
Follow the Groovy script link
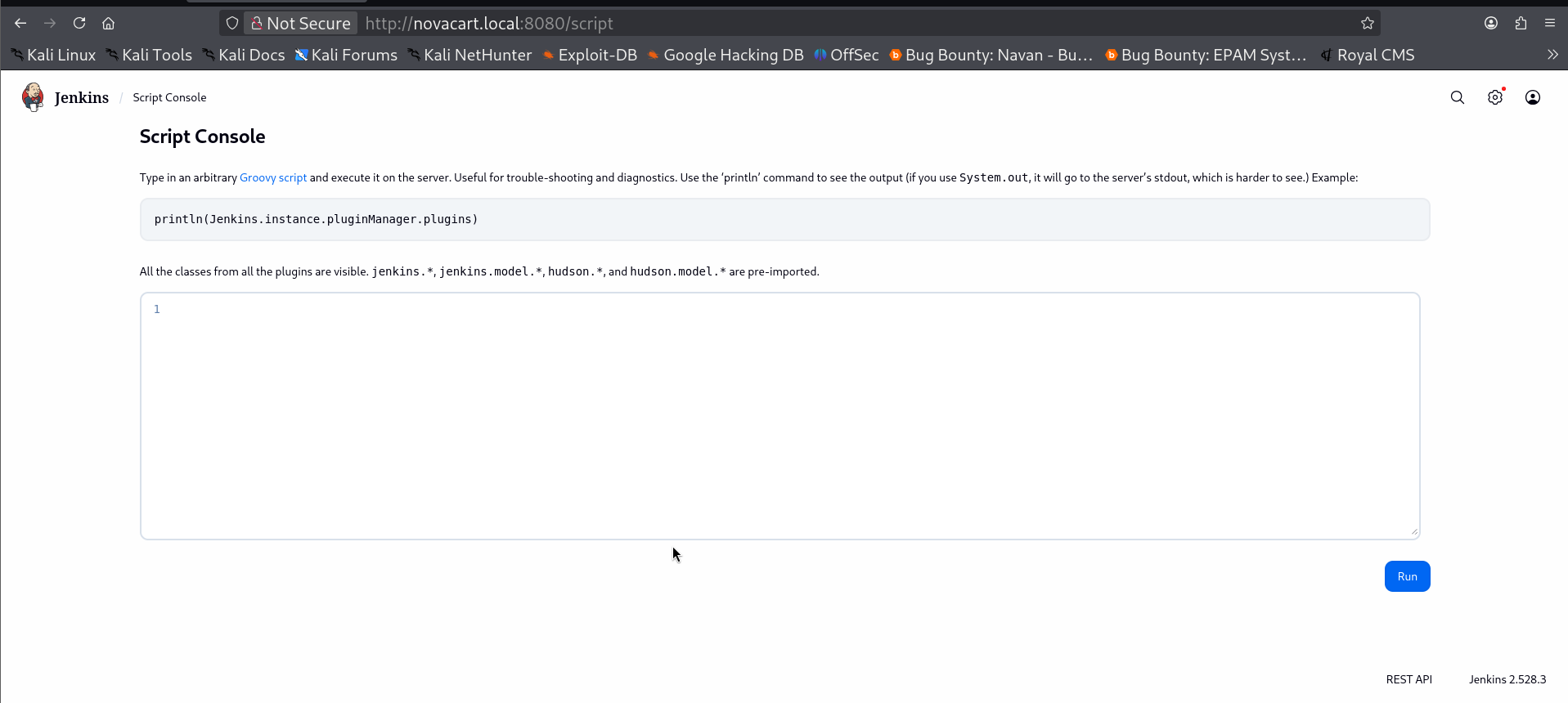coord(273,177)
